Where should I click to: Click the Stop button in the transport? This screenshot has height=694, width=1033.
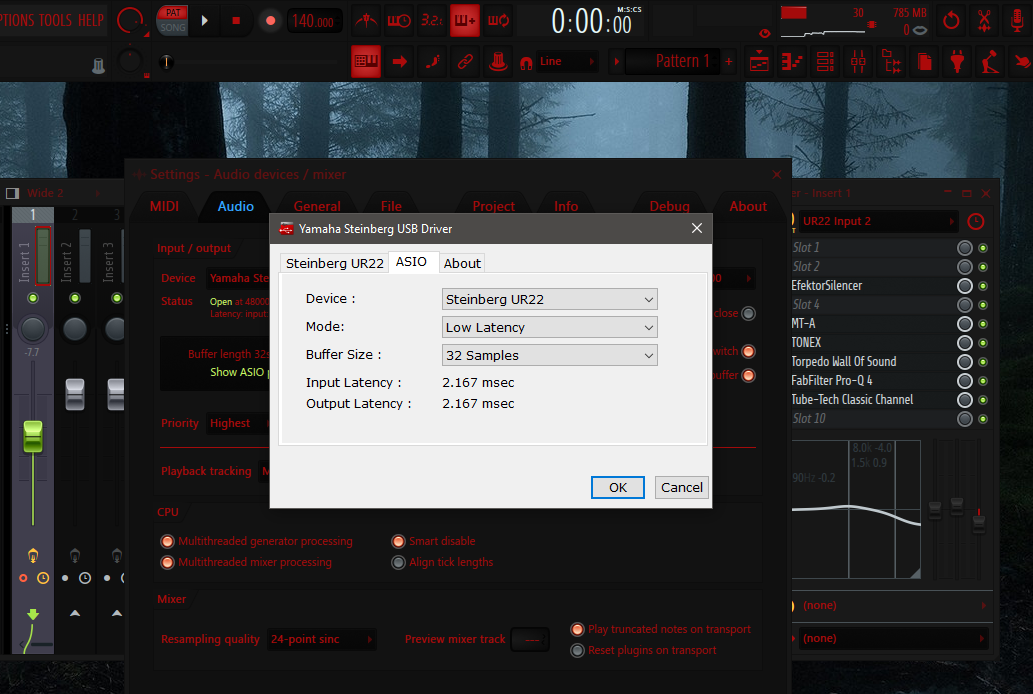pos(236,20)
